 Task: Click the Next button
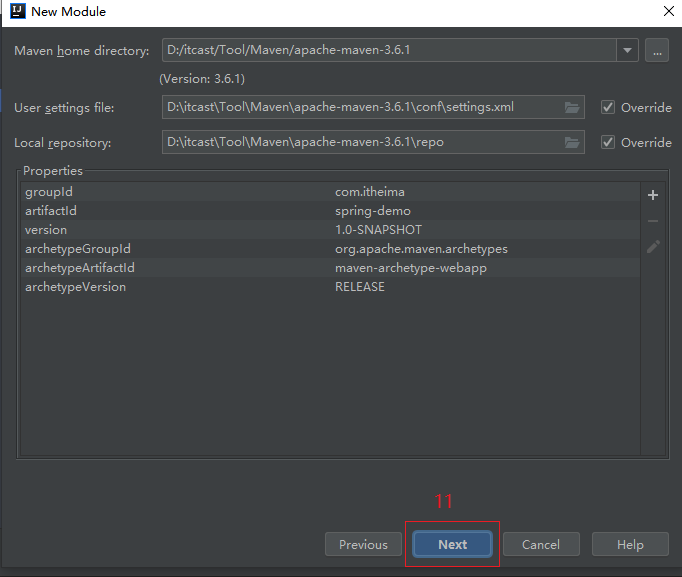(x=452, y=544)
